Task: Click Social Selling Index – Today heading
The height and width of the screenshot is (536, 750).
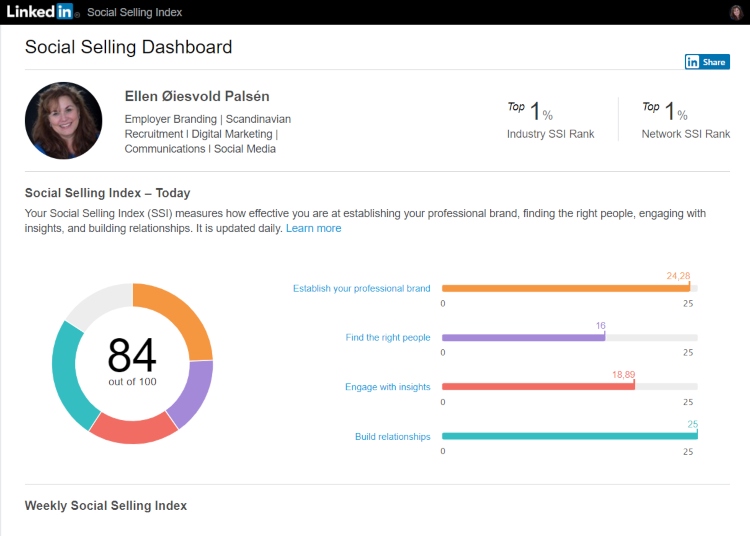Action: [x=108, y=193]
